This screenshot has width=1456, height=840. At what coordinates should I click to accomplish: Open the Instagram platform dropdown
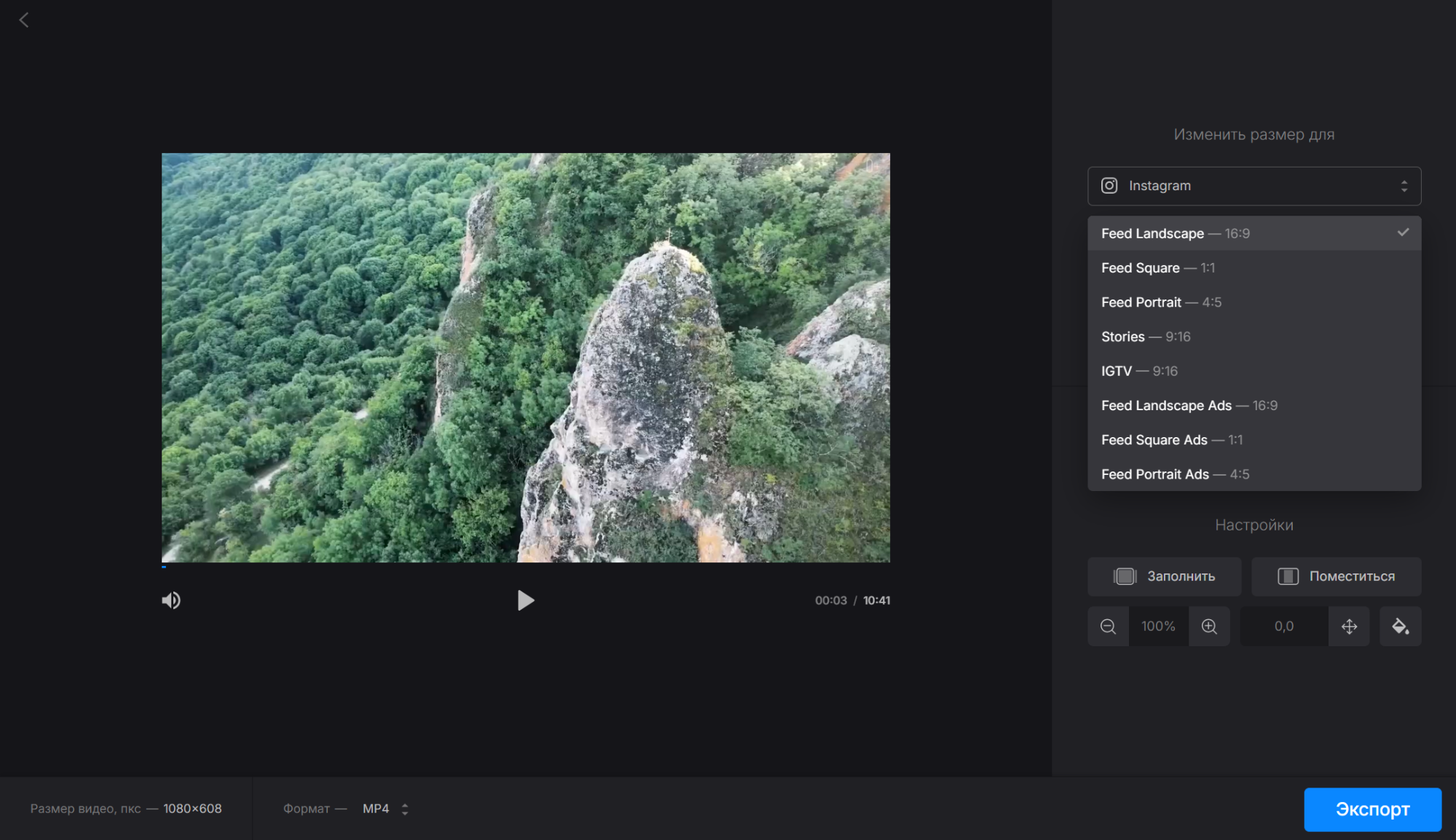point(1253,186)
